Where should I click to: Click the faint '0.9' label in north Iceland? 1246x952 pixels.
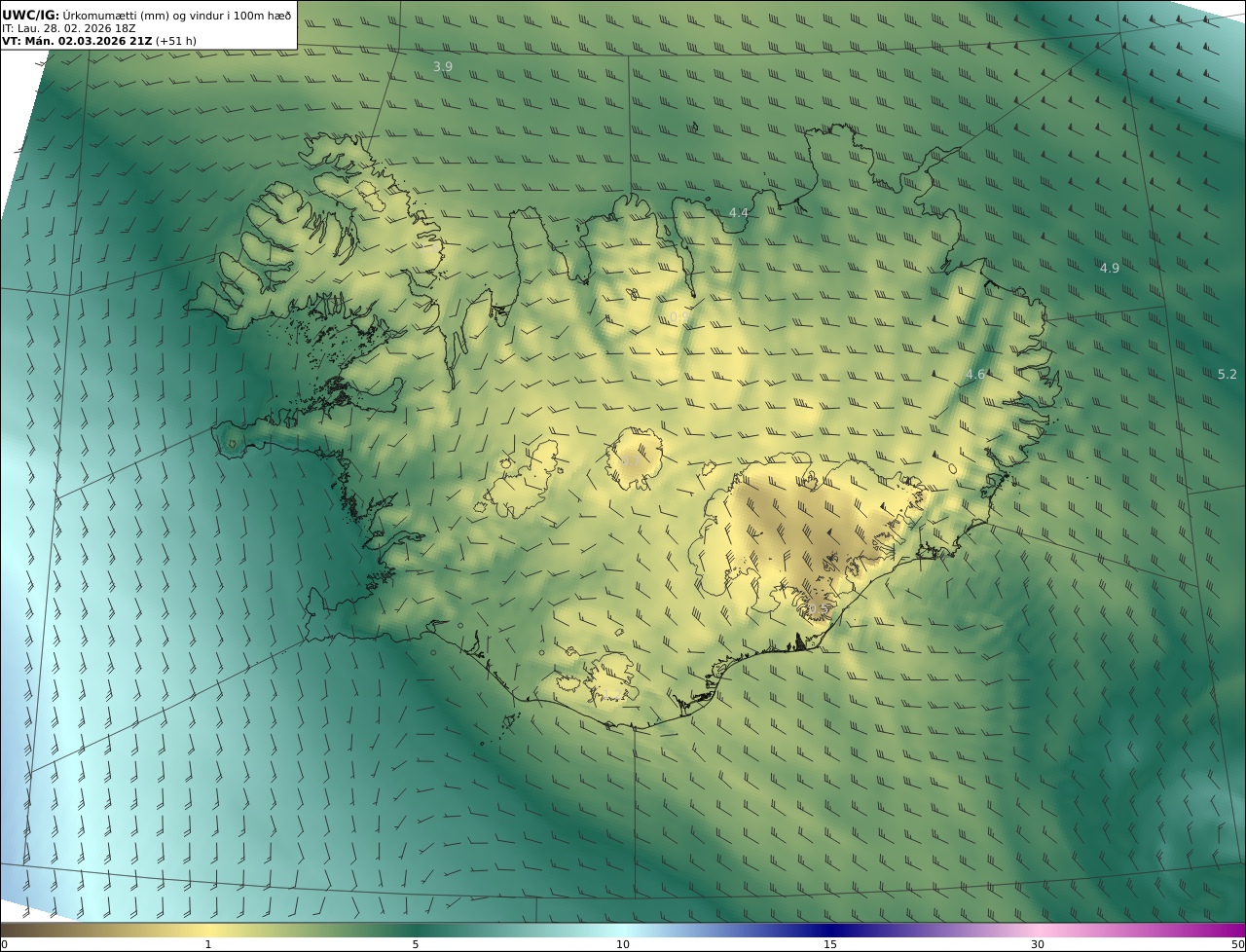pyautogui.click(x=678, y=317)
